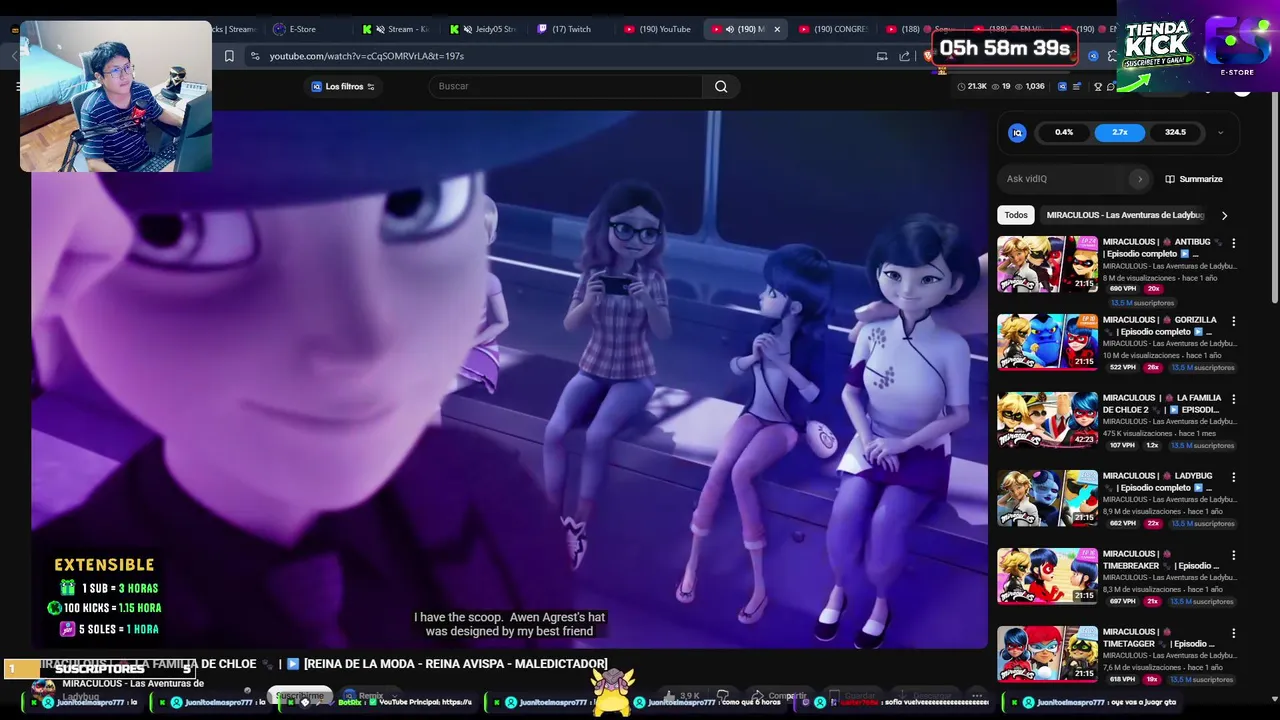Select the MIRACULOUS - Las Aventuras de Ladybug chip

(x=1125, y=215)
